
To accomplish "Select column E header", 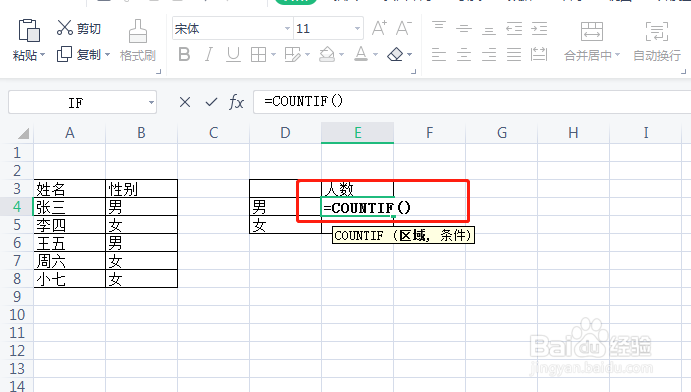I will tap(357, 133).
